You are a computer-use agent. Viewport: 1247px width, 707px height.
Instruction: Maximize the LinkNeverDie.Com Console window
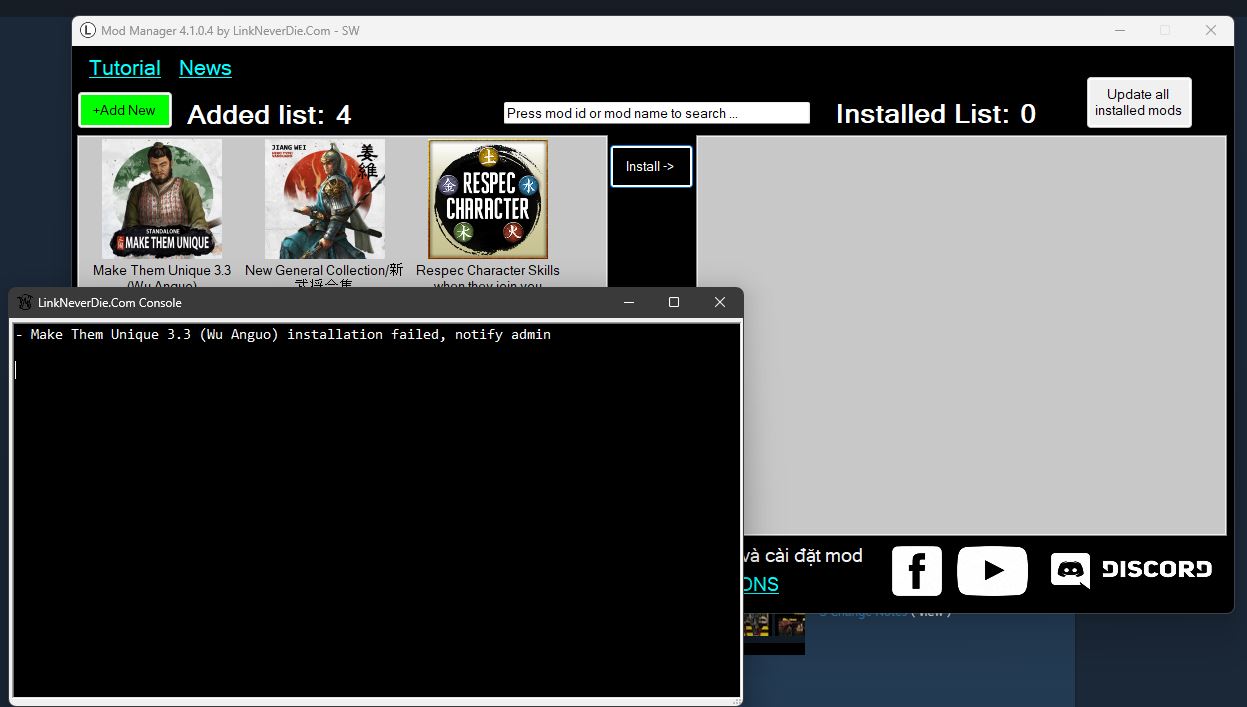coord(674,302)
